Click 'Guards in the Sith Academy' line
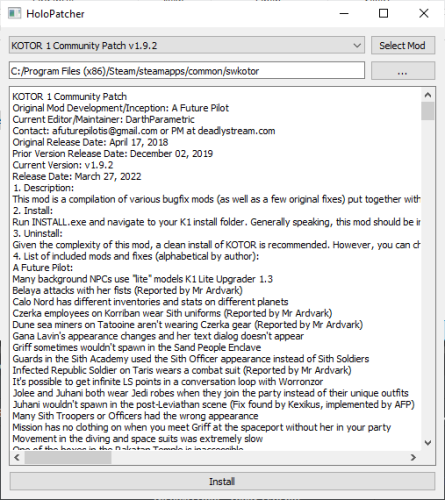This screenshot has width=445, height=500. pos(191,359)
